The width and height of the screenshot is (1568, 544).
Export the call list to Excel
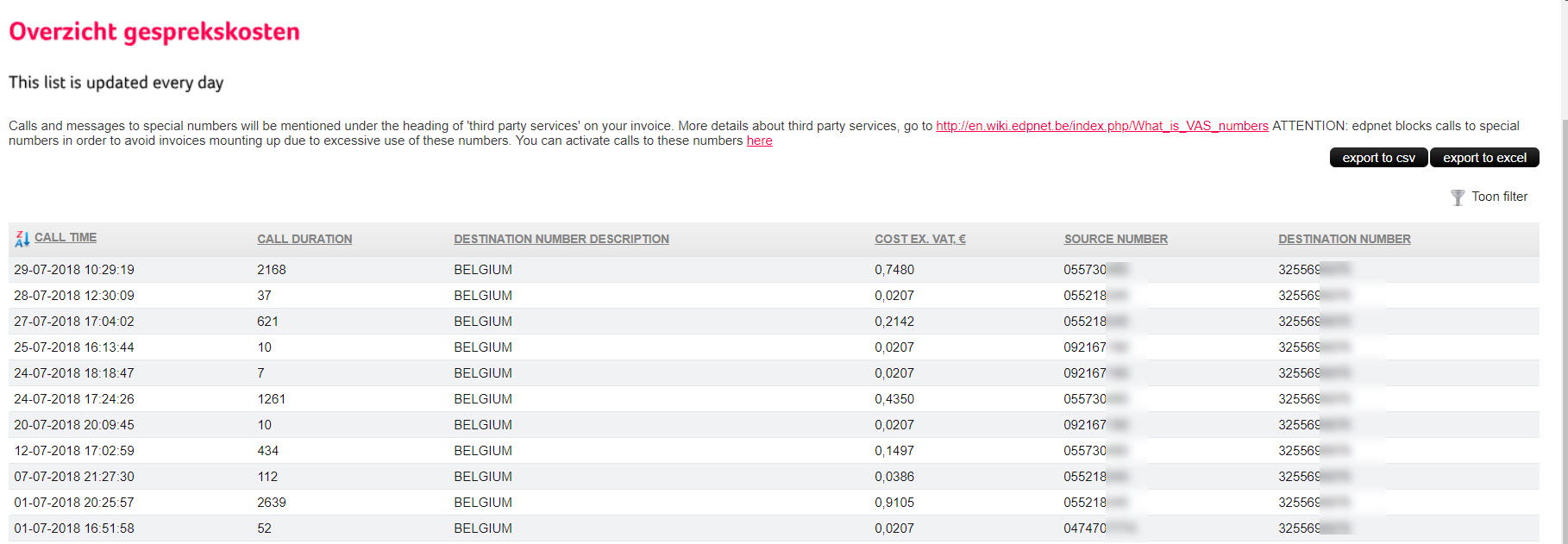click(1483, 158)
